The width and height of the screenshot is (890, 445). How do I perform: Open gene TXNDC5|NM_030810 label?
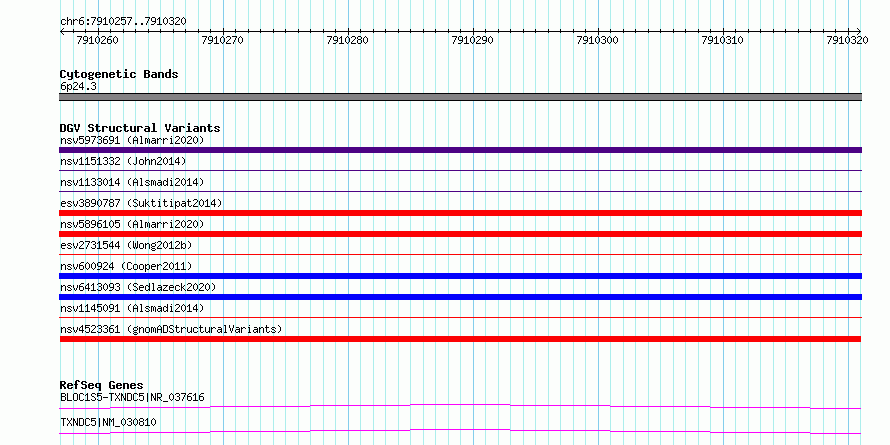click(108, 422)
